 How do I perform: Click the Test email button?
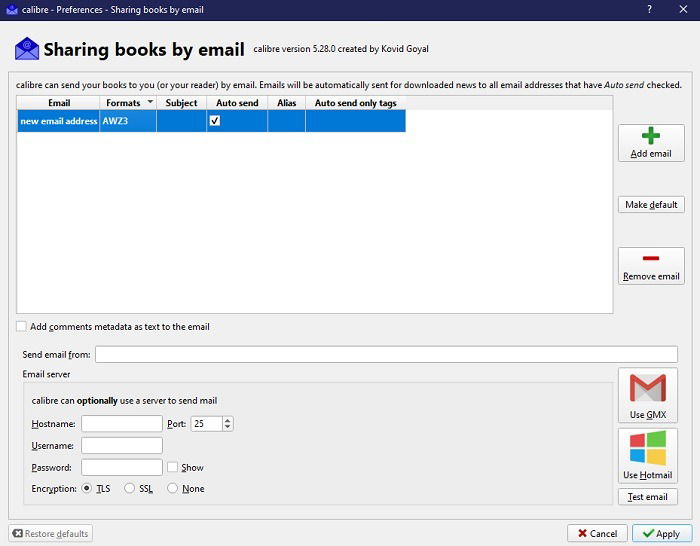point(648,497)
